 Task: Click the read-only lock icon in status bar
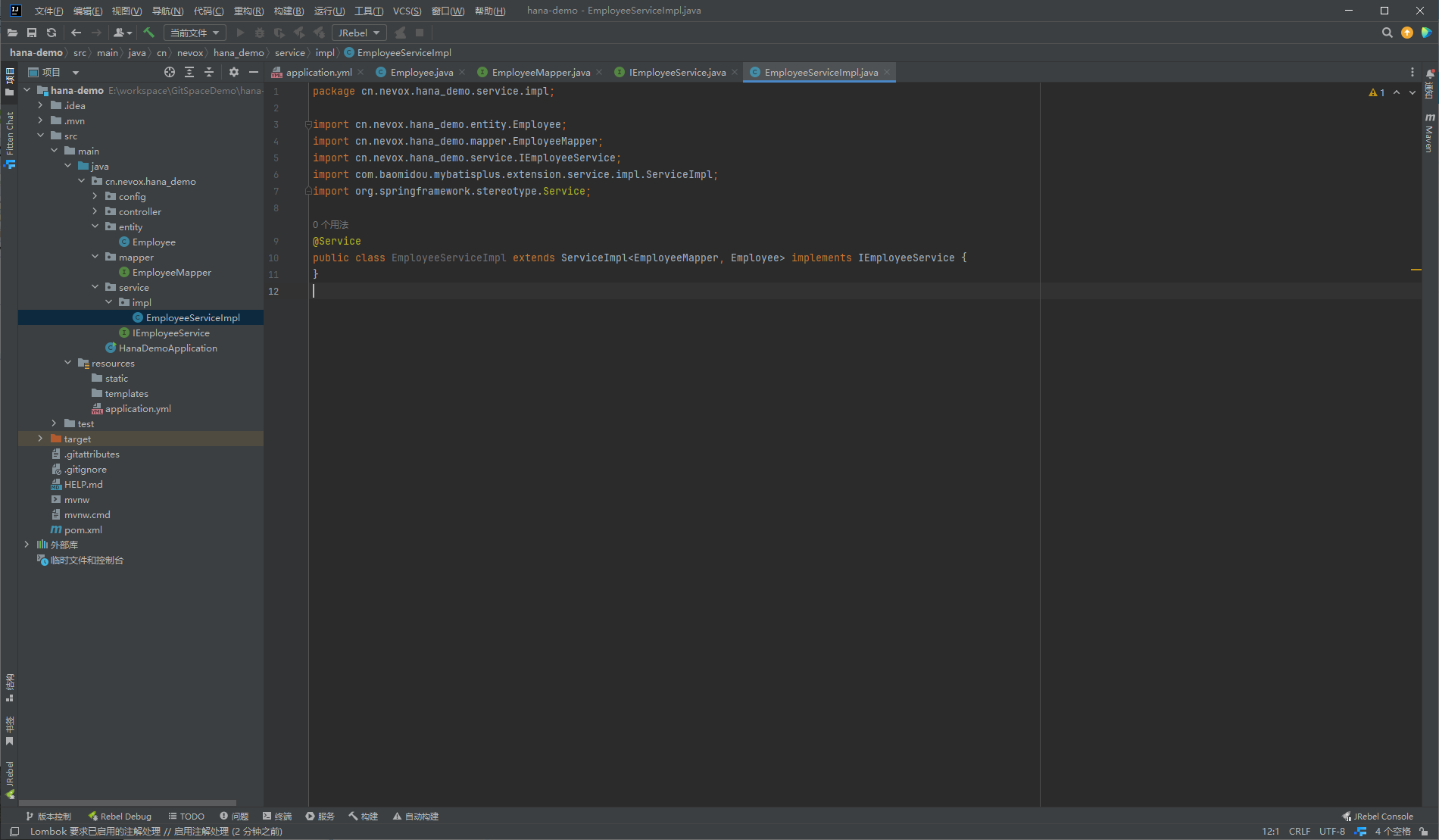[x=1424, y=832]
